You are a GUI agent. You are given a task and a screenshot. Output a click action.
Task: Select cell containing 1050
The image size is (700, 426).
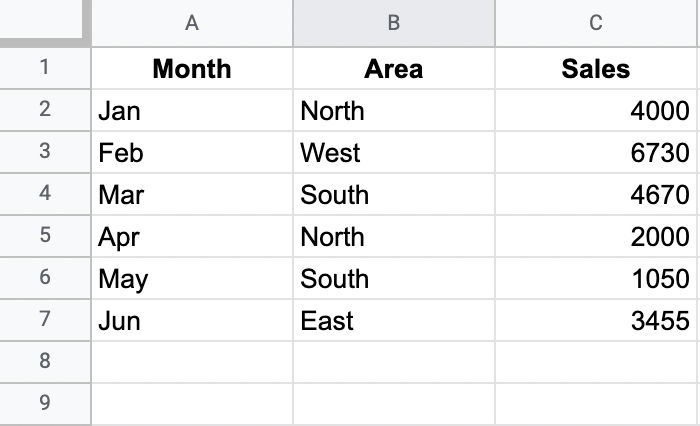click(x=596, y=278)
